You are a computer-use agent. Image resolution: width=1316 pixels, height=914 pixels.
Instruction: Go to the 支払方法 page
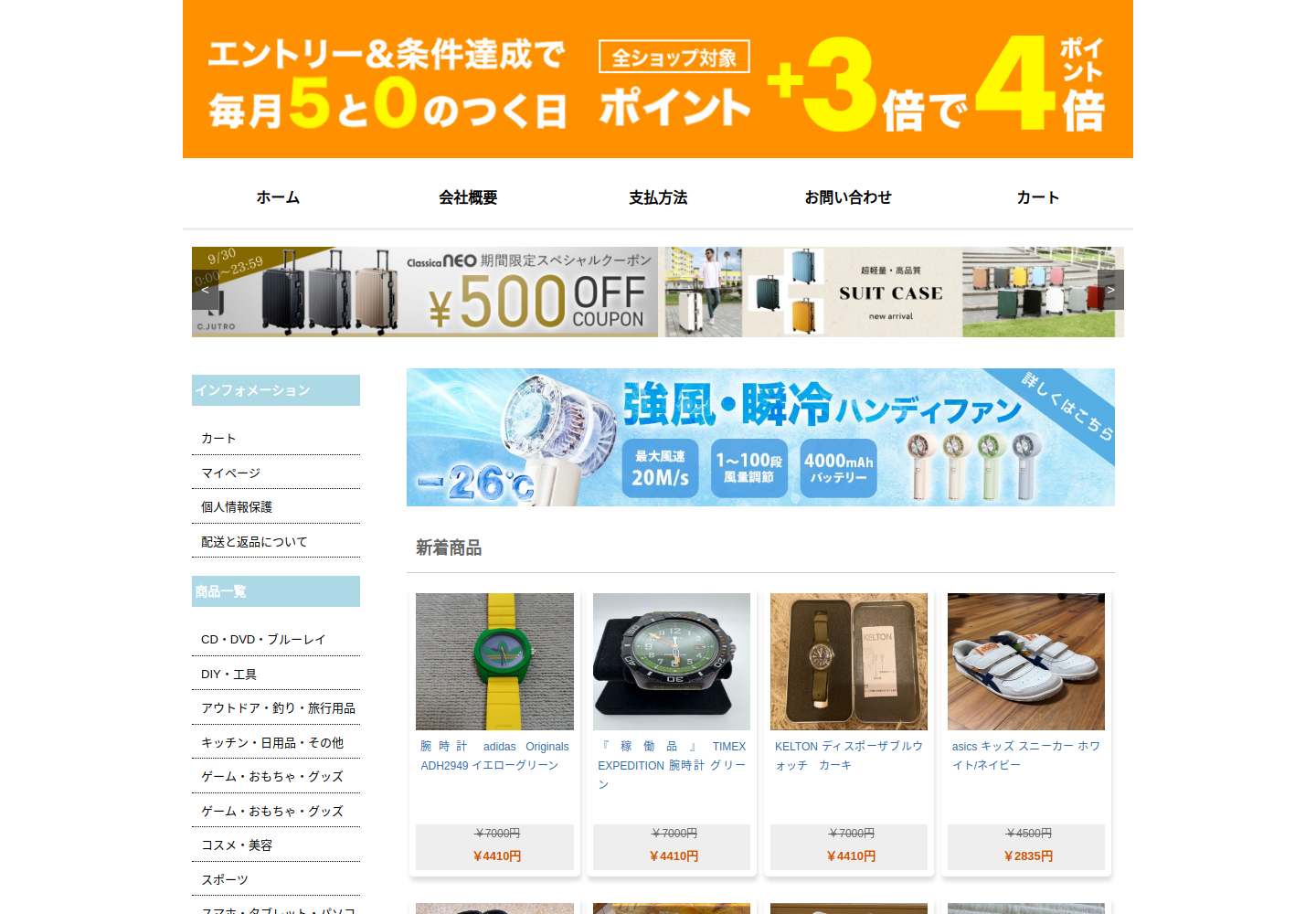point(658,197)
